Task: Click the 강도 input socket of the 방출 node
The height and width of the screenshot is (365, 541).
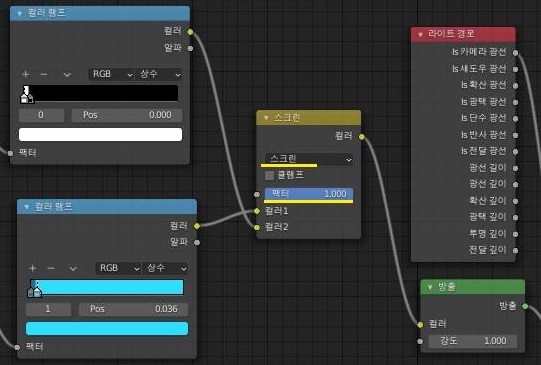Action: point(420,342)
